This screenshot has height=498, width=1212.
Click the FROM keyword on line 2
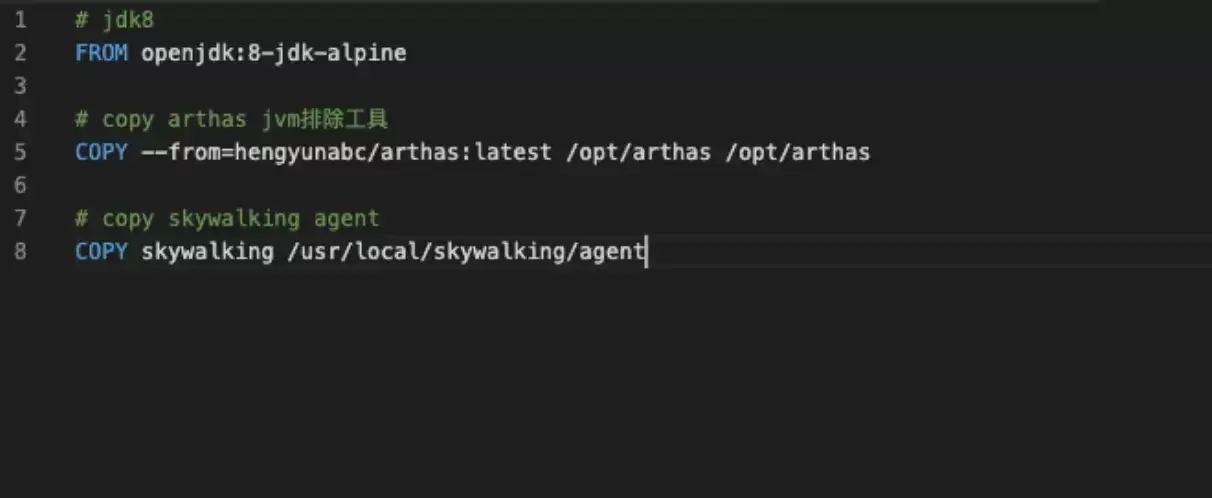coord(101,53)
